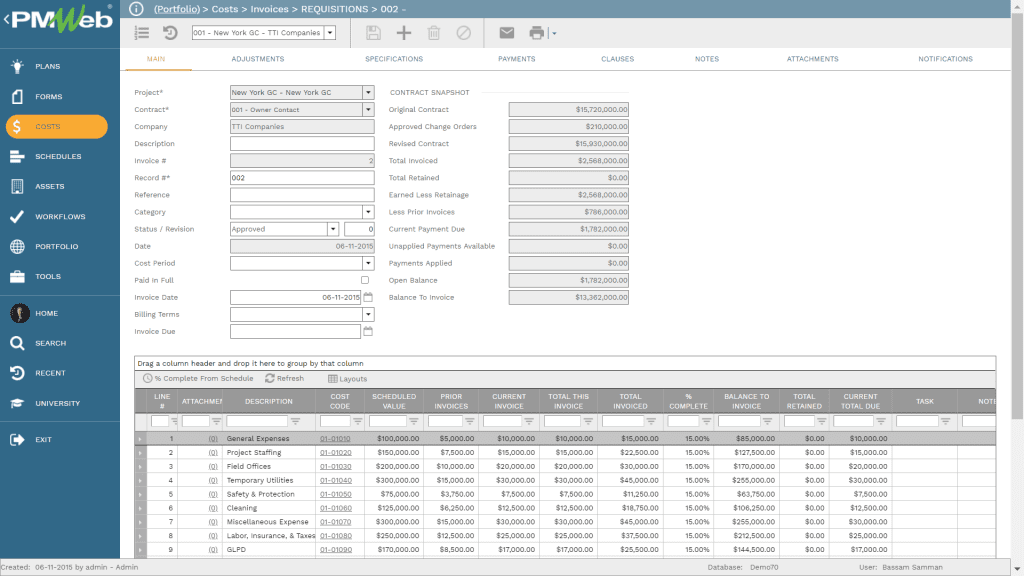This screenshot has width=1024, height=576.
Task: Select the Costs module in sidebar
Action: 57,127
